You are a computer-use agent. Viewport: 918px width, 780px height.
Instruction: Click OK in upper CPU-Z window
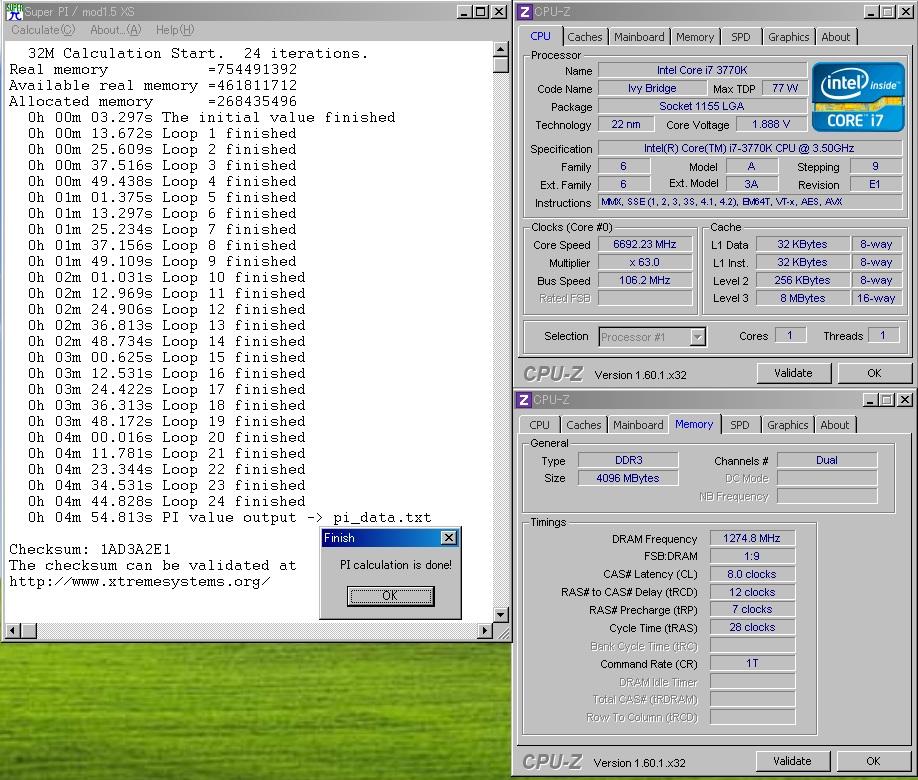coord(874,373)
